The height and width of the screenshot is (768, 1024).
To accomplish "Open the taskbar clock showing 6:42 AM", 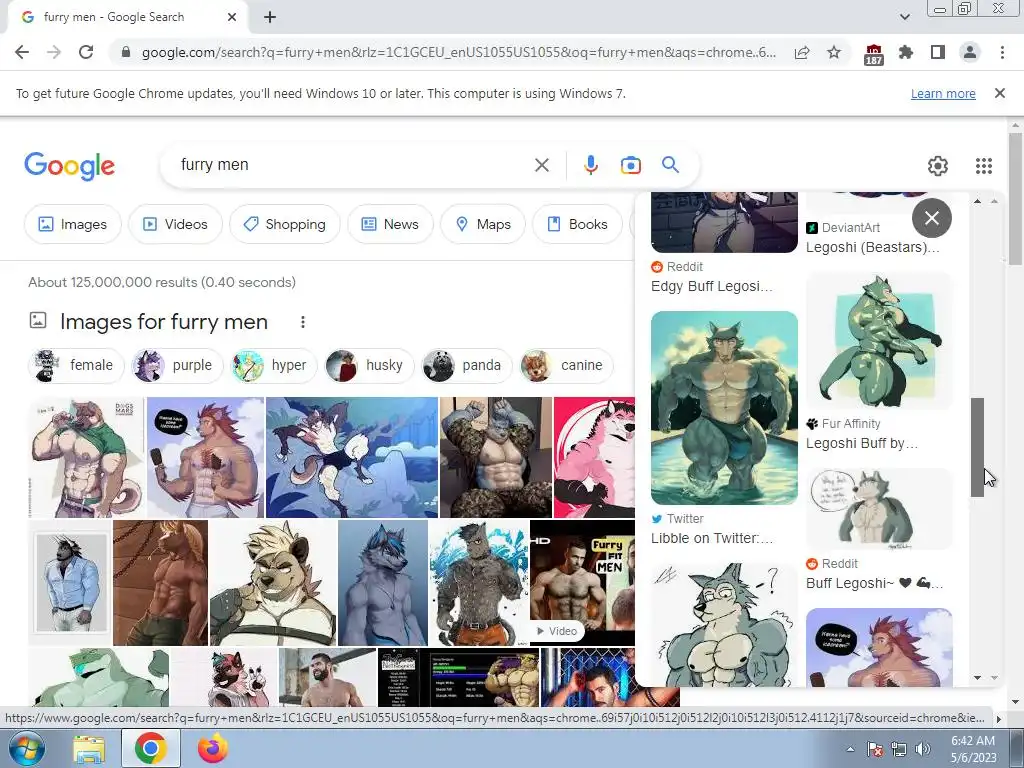I will [973, 749].
